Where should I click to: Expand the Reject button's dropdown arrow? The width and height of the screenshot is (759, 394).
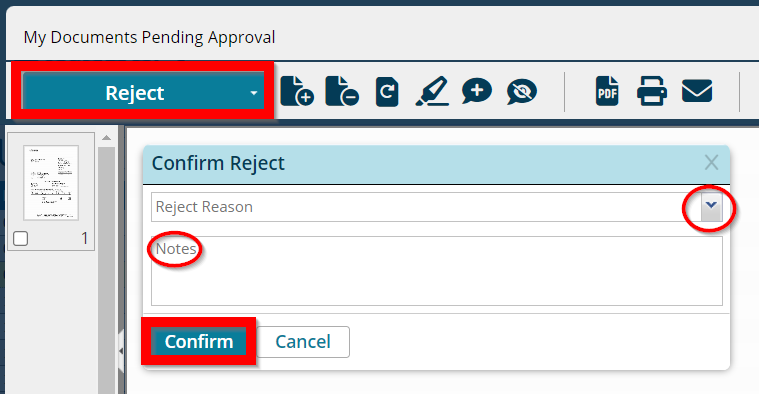point(254,93)
